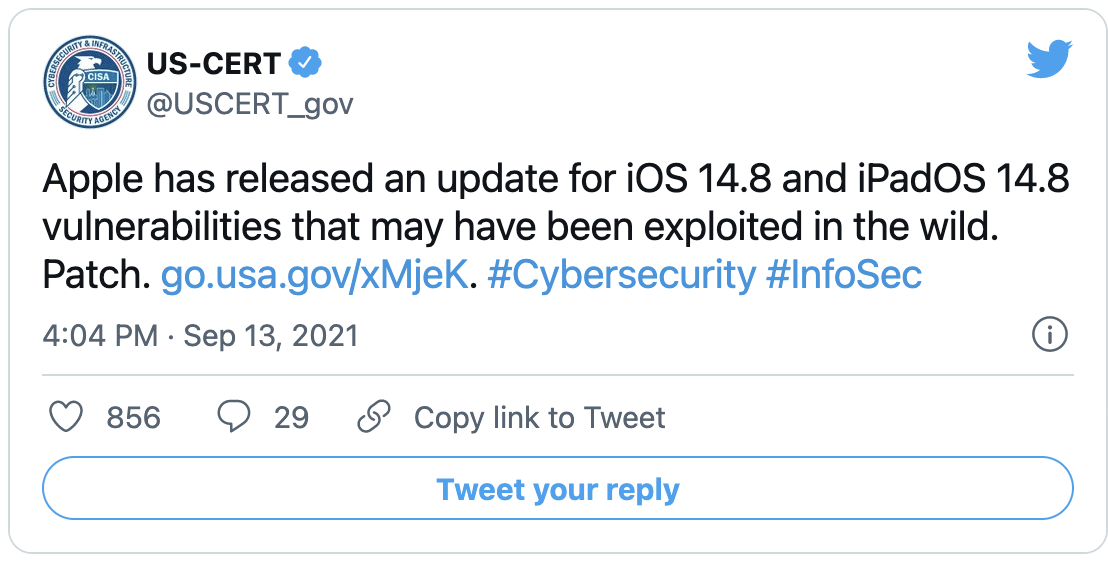Click the word Patch in tweet
The image size is (1108, 564).
click(95, 276)
